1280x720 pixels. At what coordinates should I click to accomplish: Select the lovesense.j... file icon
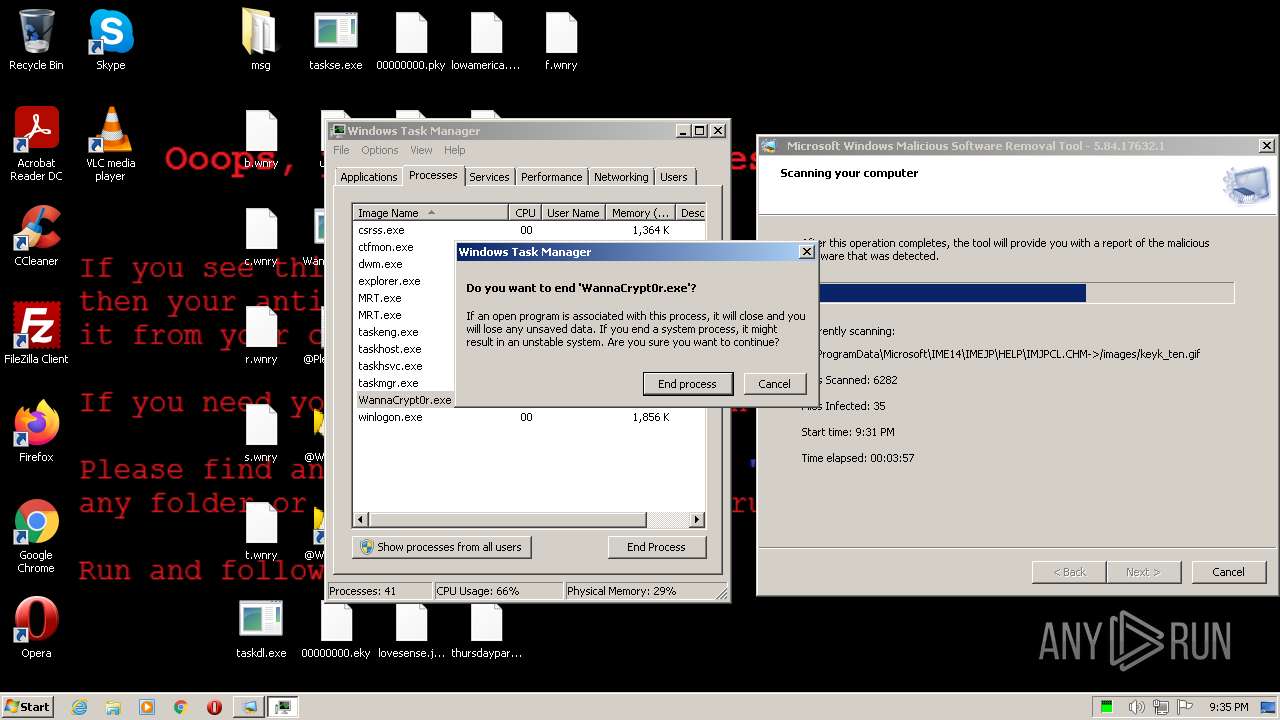(411, 628)
